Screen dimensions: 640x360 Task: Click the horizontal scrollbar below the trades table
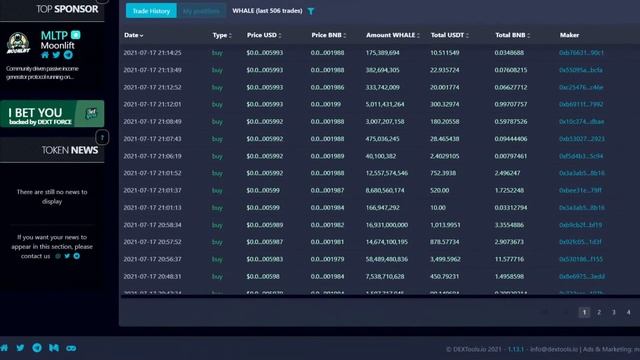[380, 296]
